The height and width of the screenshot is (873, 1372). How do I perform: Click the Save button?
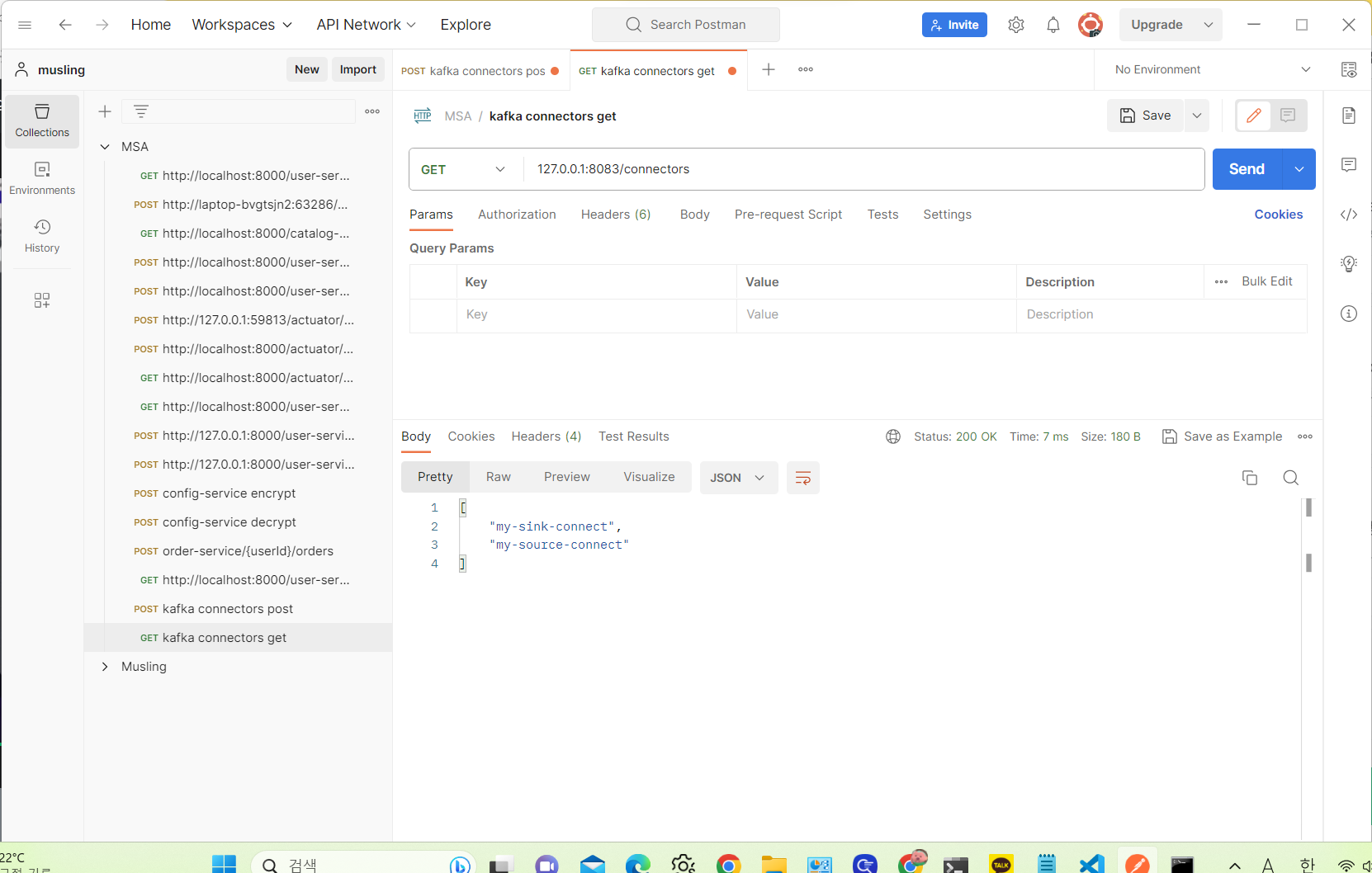pyautogui.click(x=1145, y=116)
